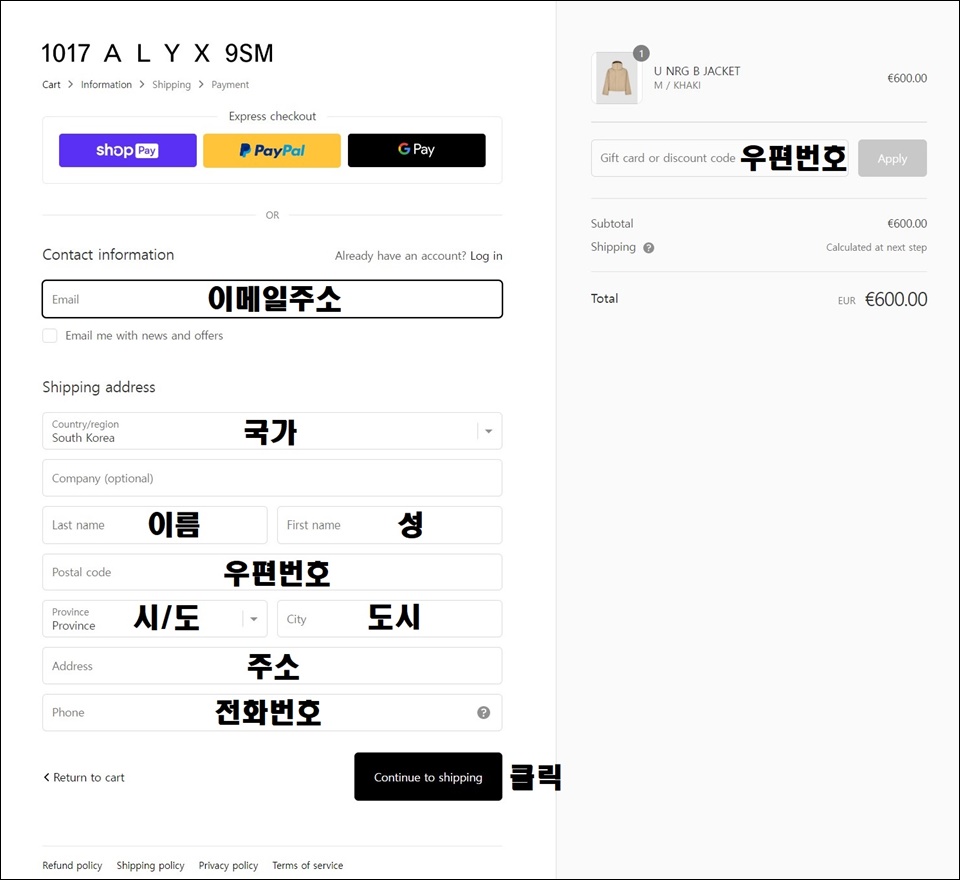Click the Last name field

pos(155,525)
